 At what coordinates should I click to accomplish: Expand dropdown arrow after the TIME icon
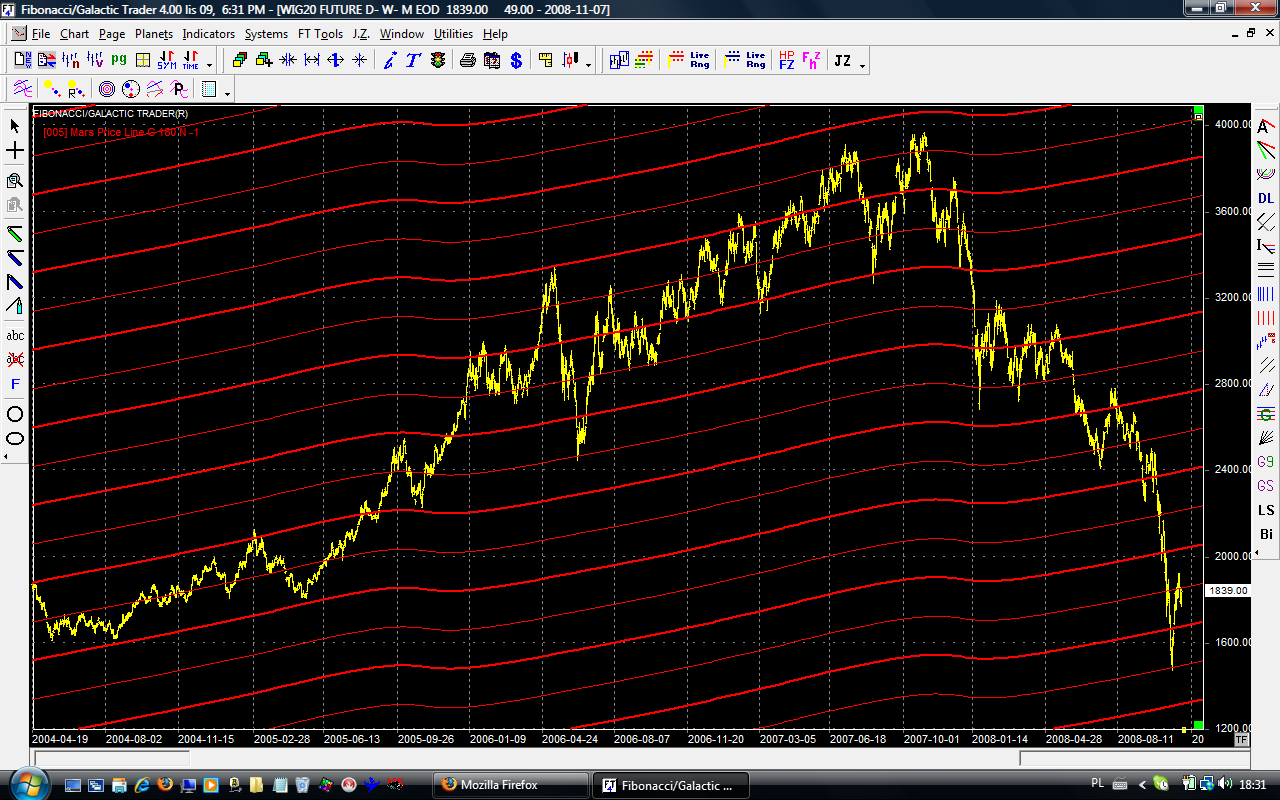pyautogui.click(x=211, y=64)
